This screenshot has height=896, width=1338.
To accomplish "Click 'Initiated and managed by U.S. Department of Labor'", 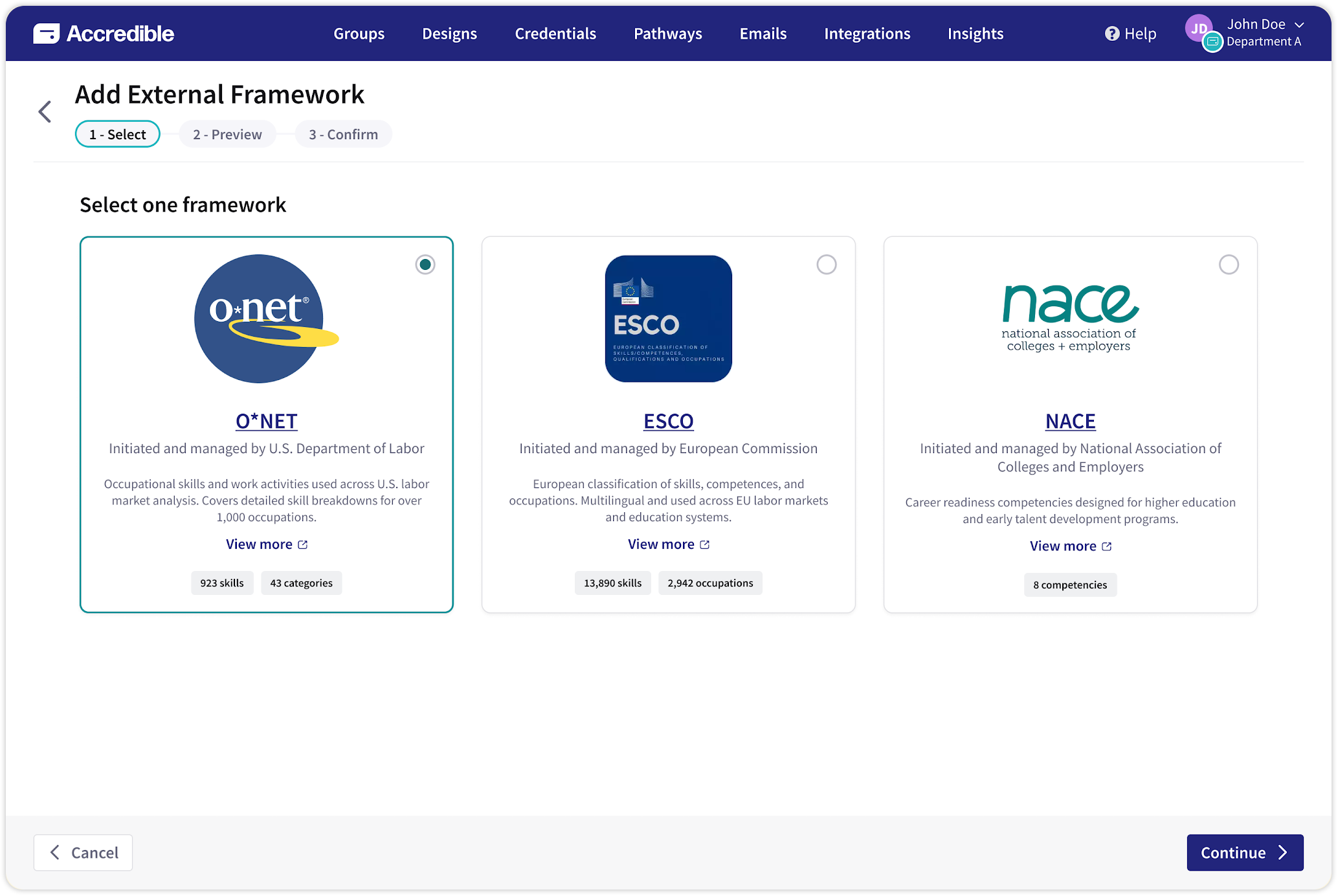I will coord(267,449).
